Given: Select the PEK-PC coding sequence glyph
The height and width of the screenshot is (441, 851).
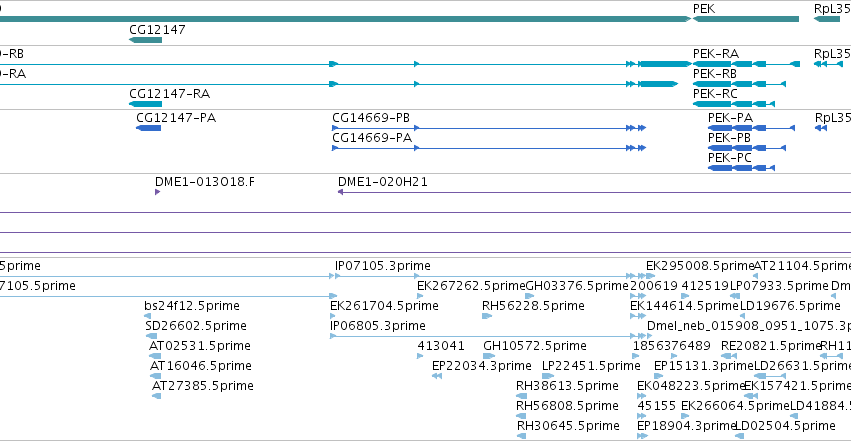Looking at the screenshot, I should tap(741, 168).
